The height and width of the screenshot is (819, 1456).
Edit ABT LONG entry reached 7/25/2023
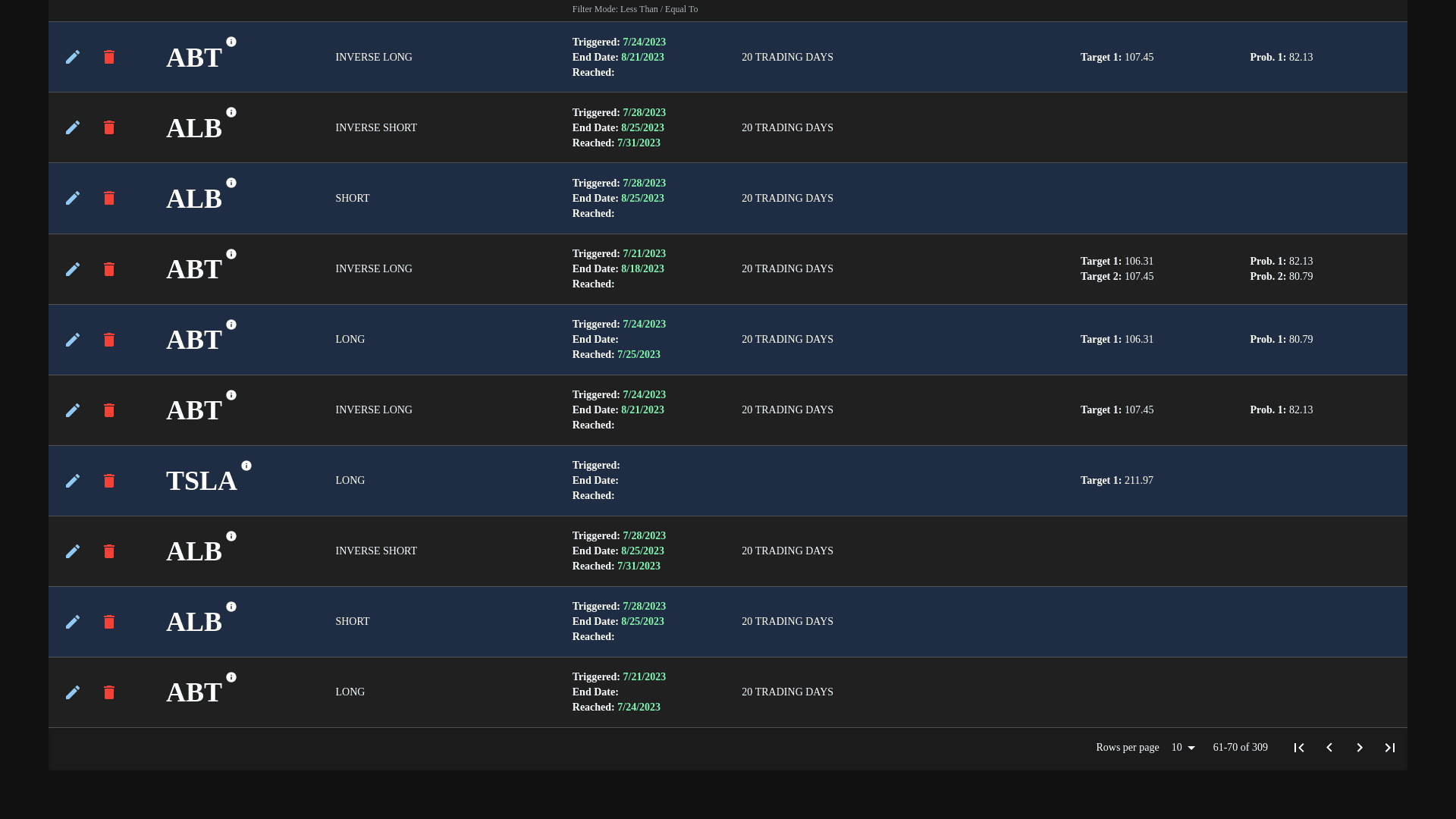pos(73,340)
